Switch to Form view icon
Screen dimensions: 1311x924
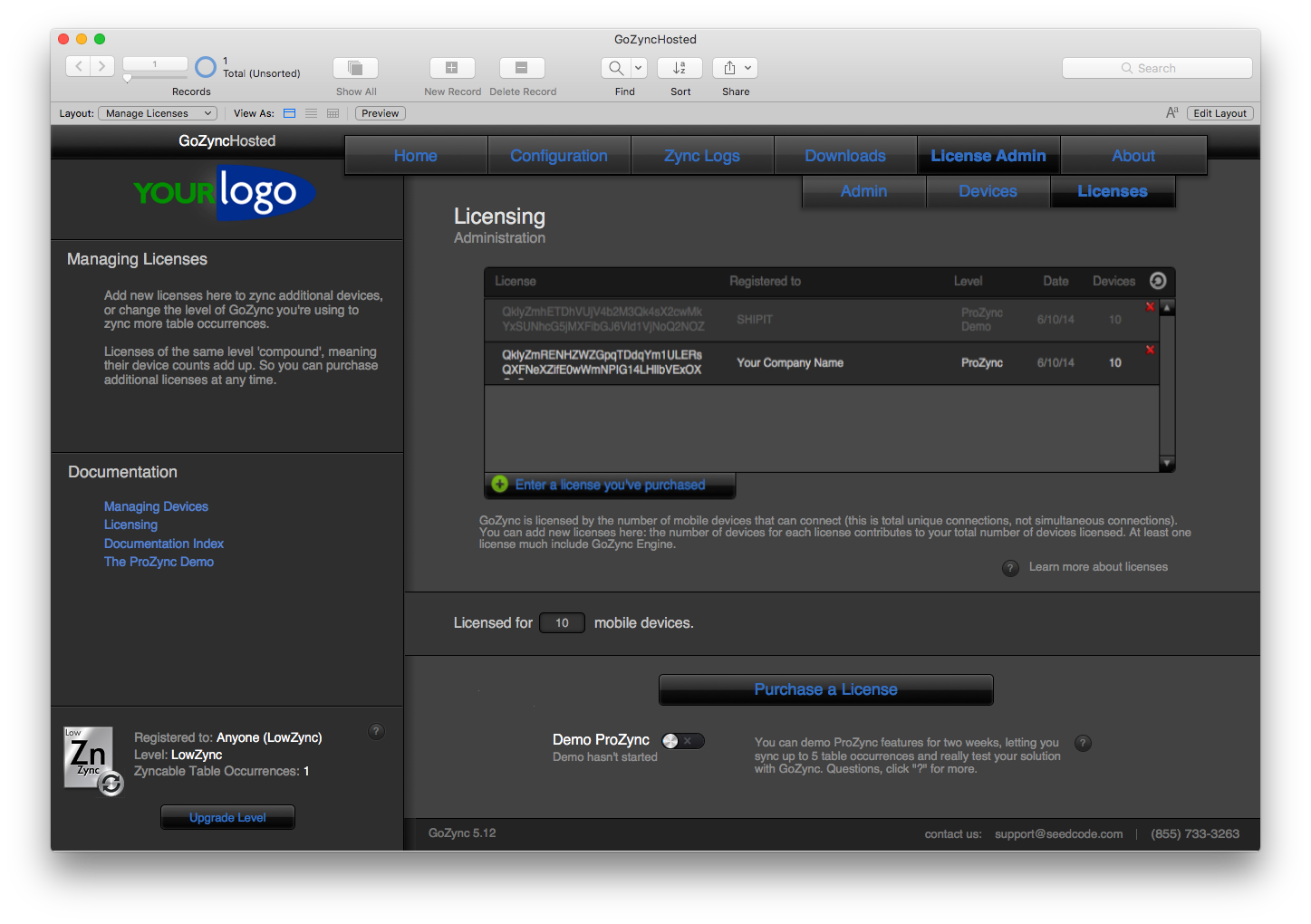[290, 113]
